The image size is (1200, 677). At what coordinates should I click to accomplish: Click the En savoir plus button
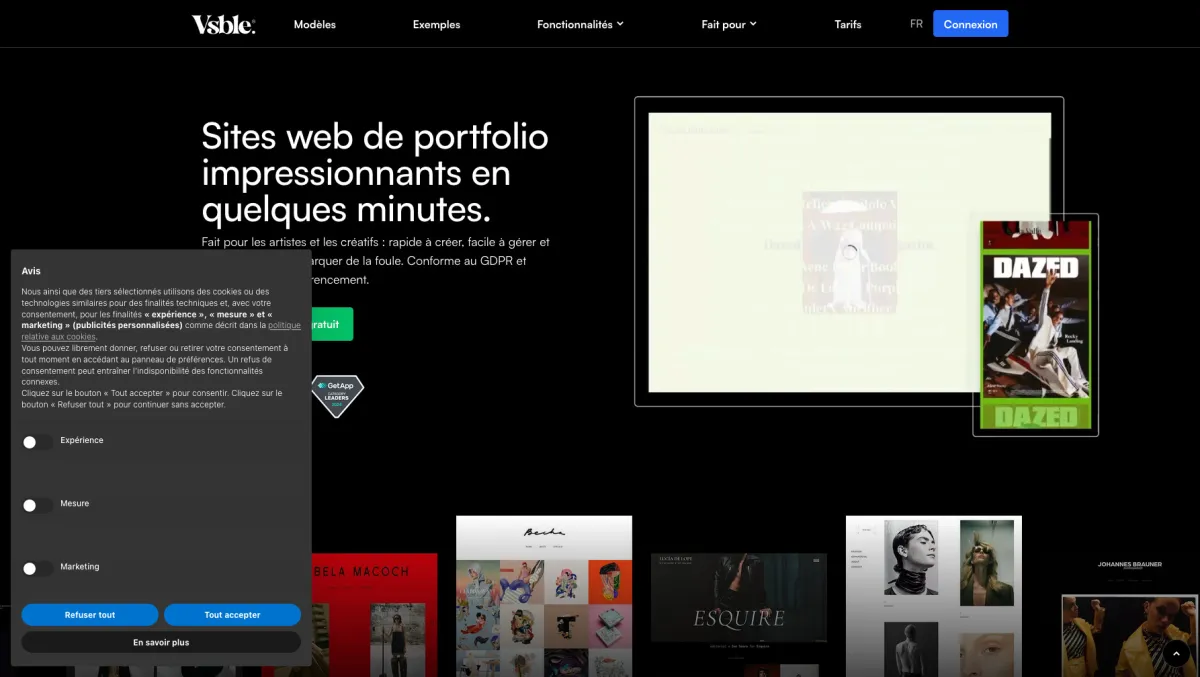(x=161, y=642)
